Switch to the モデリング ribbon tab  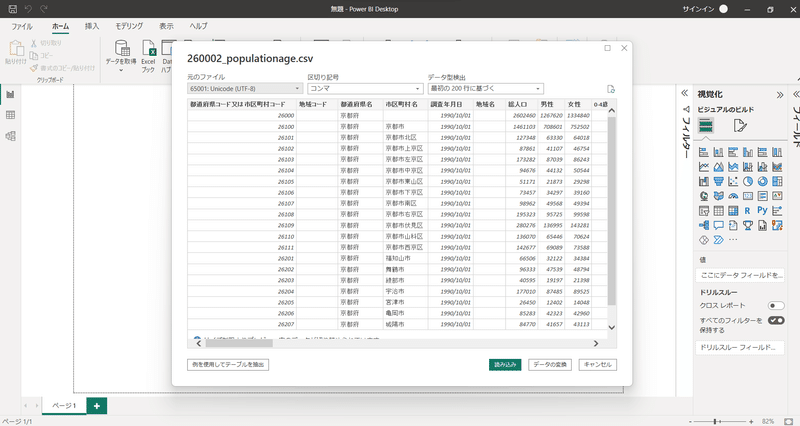tap(129, 26)
